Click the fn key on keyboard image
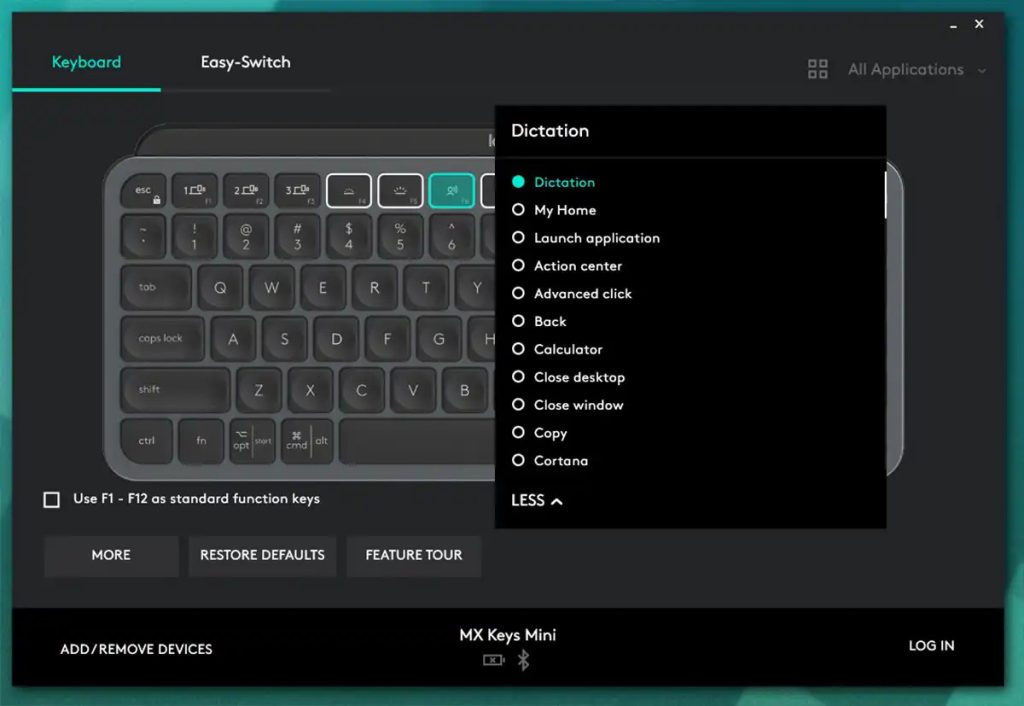The image size is (1024, 706). click(x=201, y=441)
